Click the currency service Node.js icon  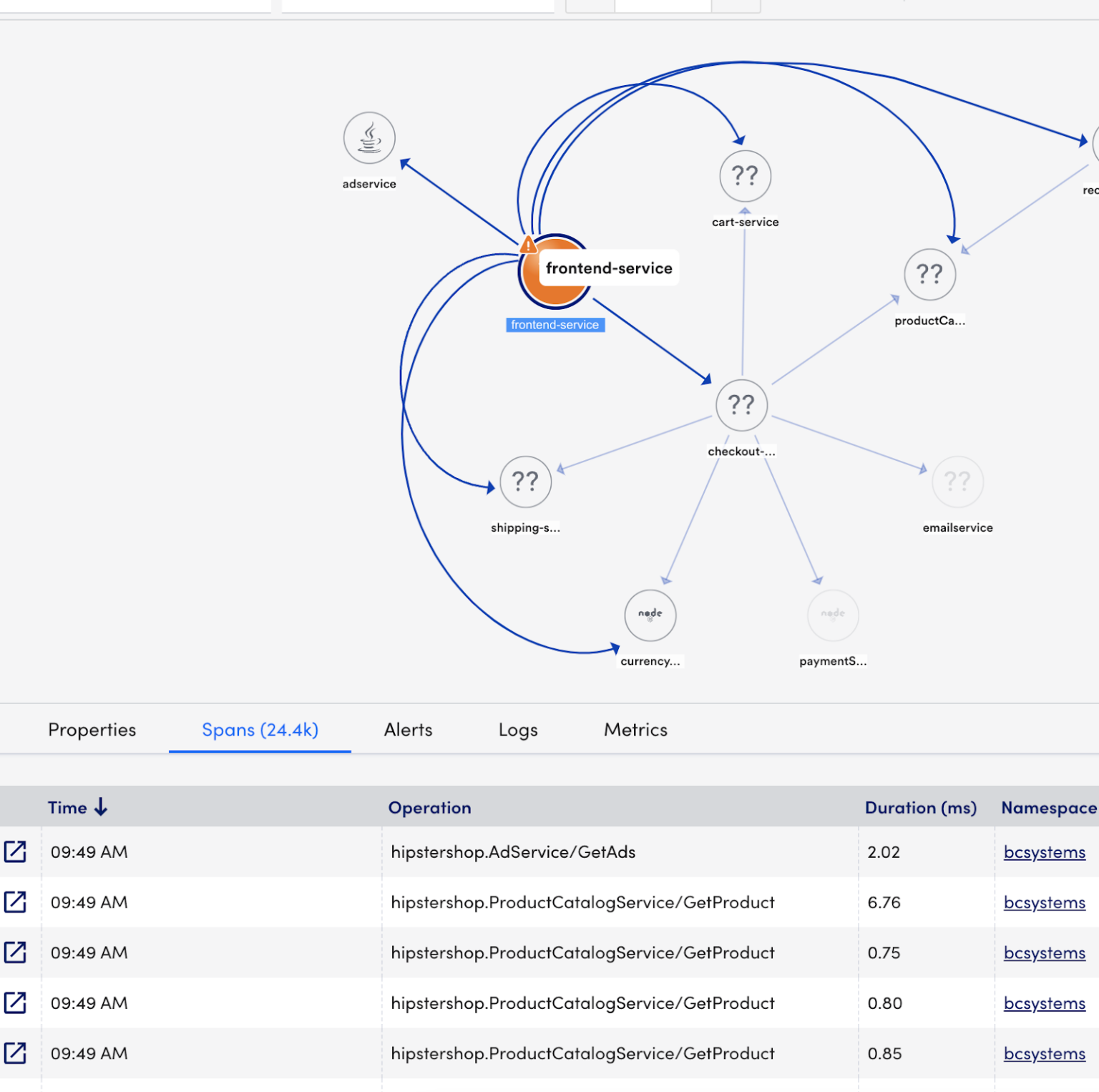coord(650,615)
